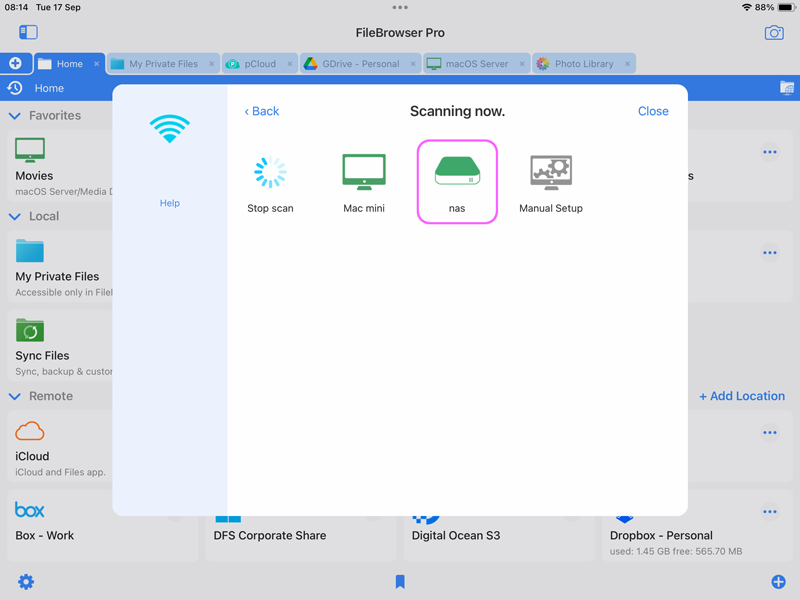Open more options in Favorites row
The width and height of the screenshot is (800, 600).
(x=769, y=152)
